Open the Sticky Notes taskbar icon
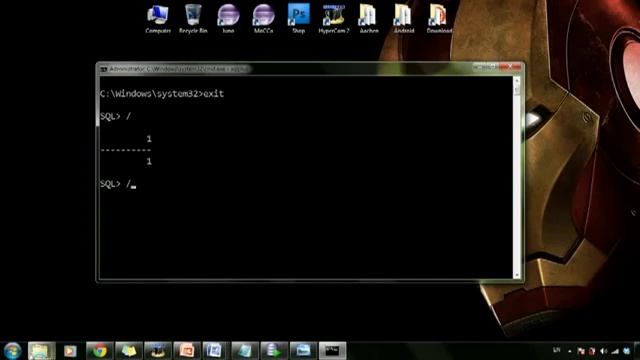Screen dimensions: 640x360 [x=129, y=351]
